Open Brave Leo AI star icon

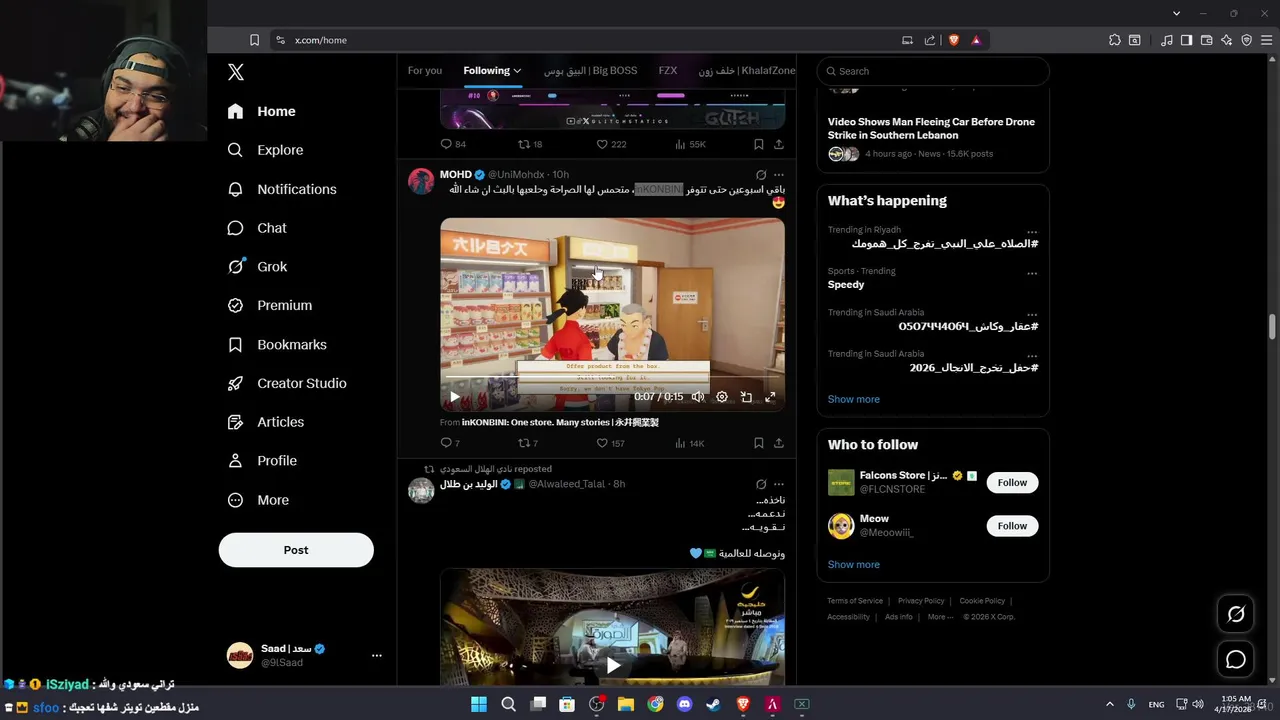click(x=1227, y=40)
